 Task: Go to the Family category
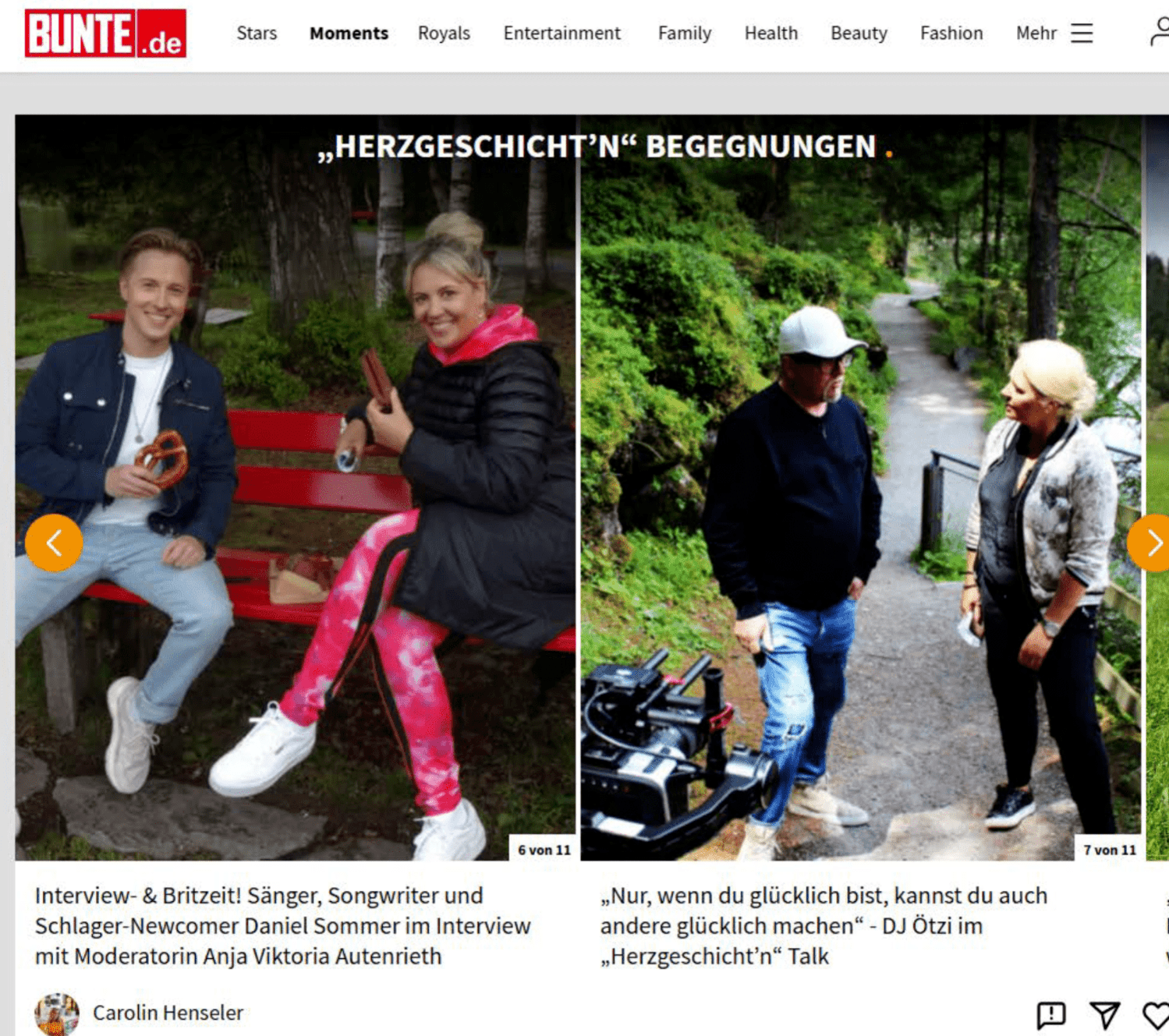(685, 34)
